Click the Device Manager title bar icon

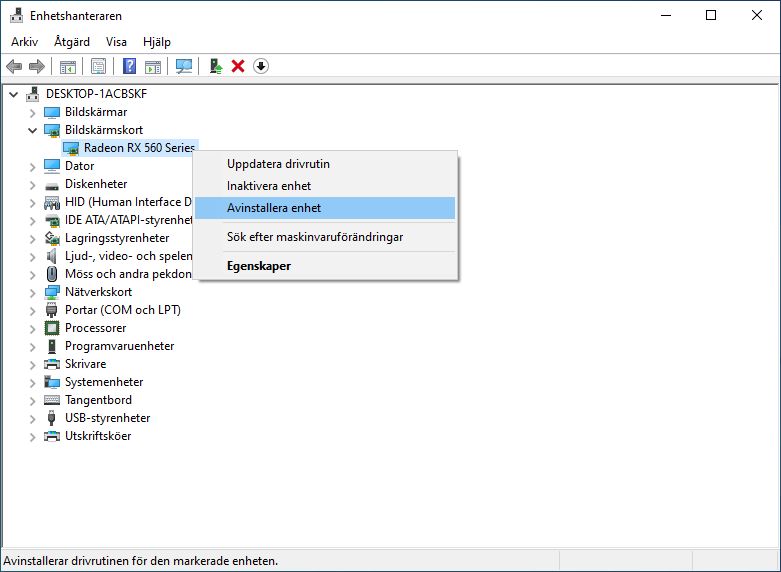tap(16, 15)
